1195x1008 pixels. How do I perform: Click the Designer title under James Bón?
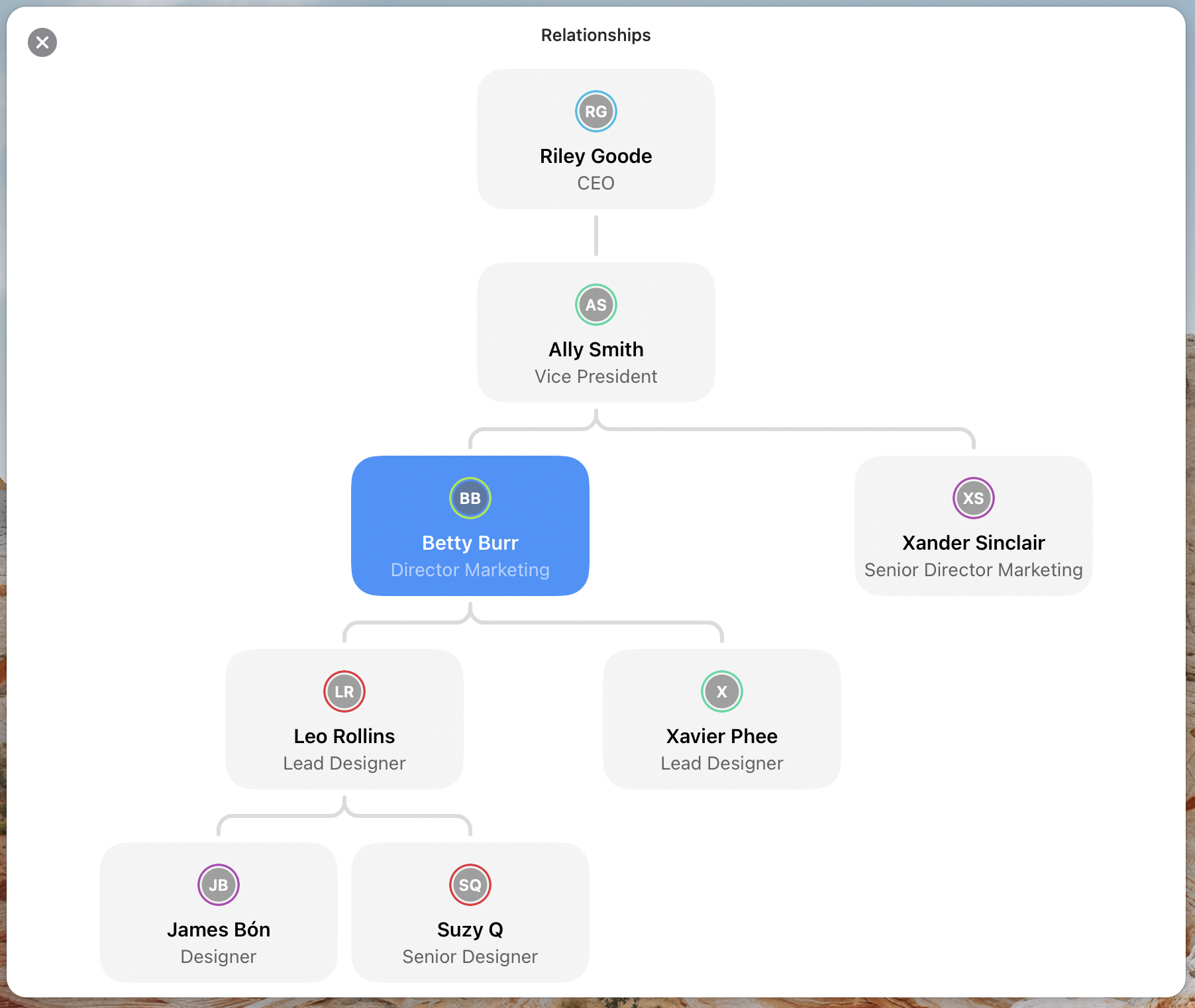click(x=219, y=957)
